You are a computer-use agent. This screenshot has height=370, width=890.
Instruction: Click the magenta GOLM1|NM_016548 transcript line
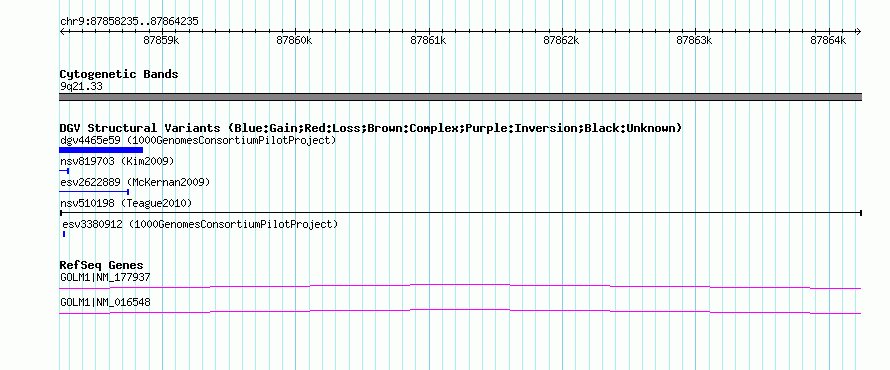pyautogui.click(x=460, y=312)
